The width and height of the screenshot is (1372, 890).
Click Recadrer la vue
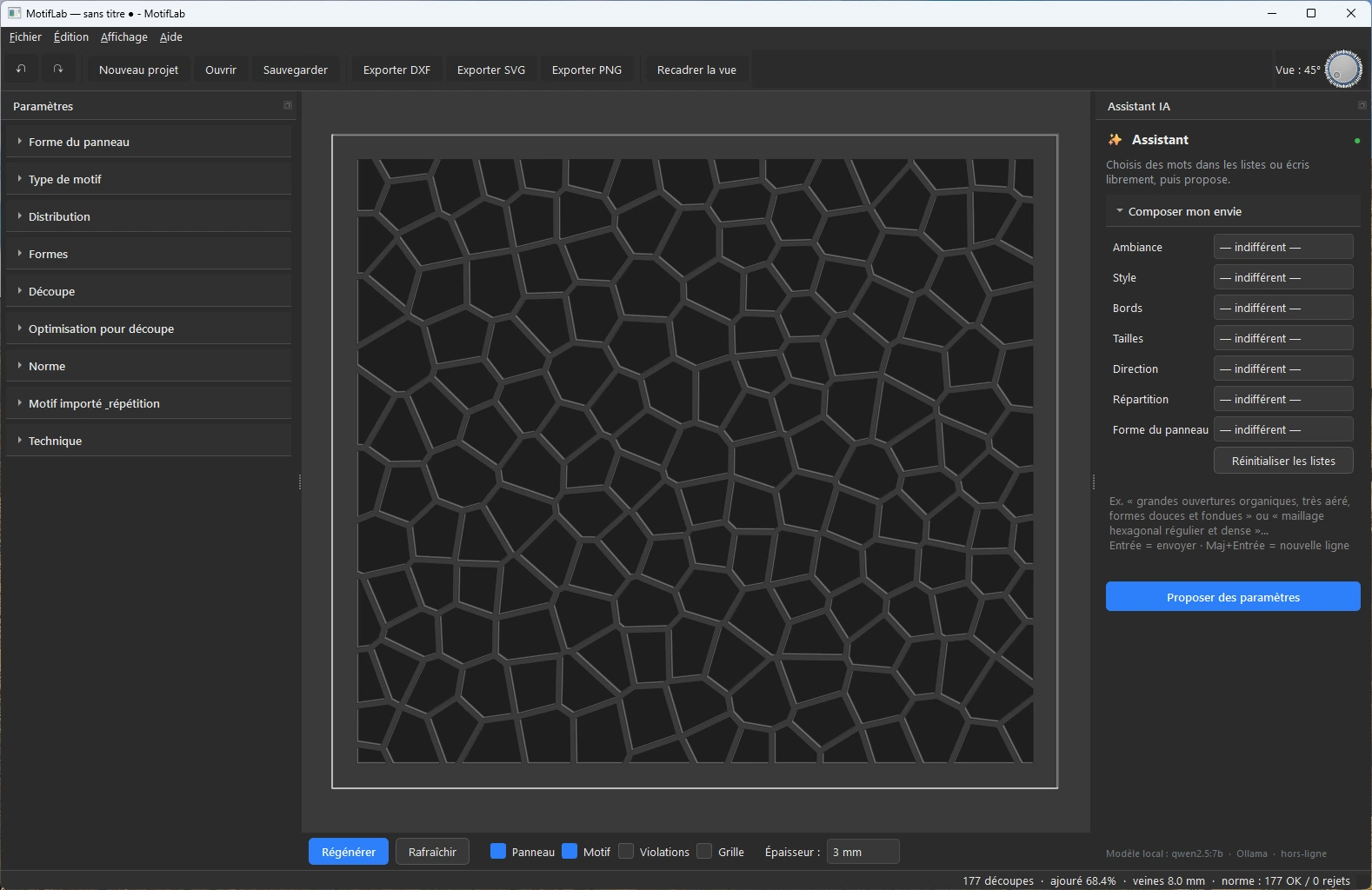(x=696, y=70)
